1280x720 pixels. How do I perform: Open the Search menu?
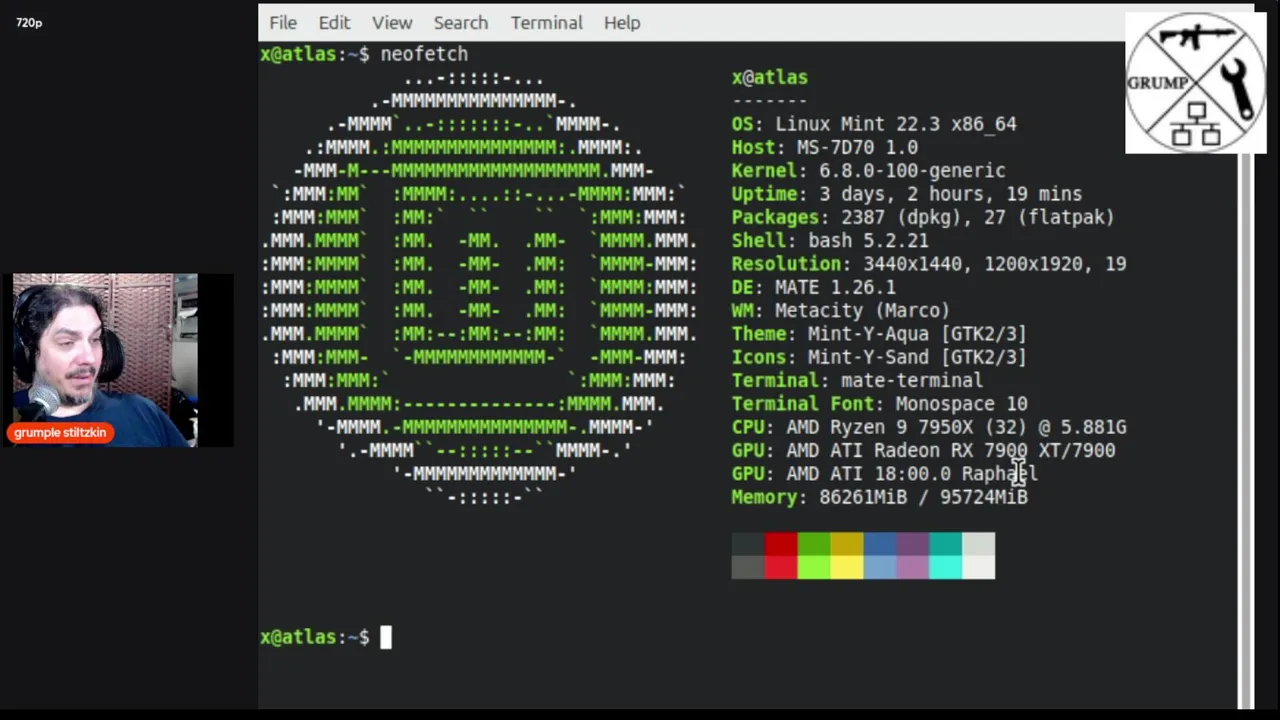coord(461,22)
